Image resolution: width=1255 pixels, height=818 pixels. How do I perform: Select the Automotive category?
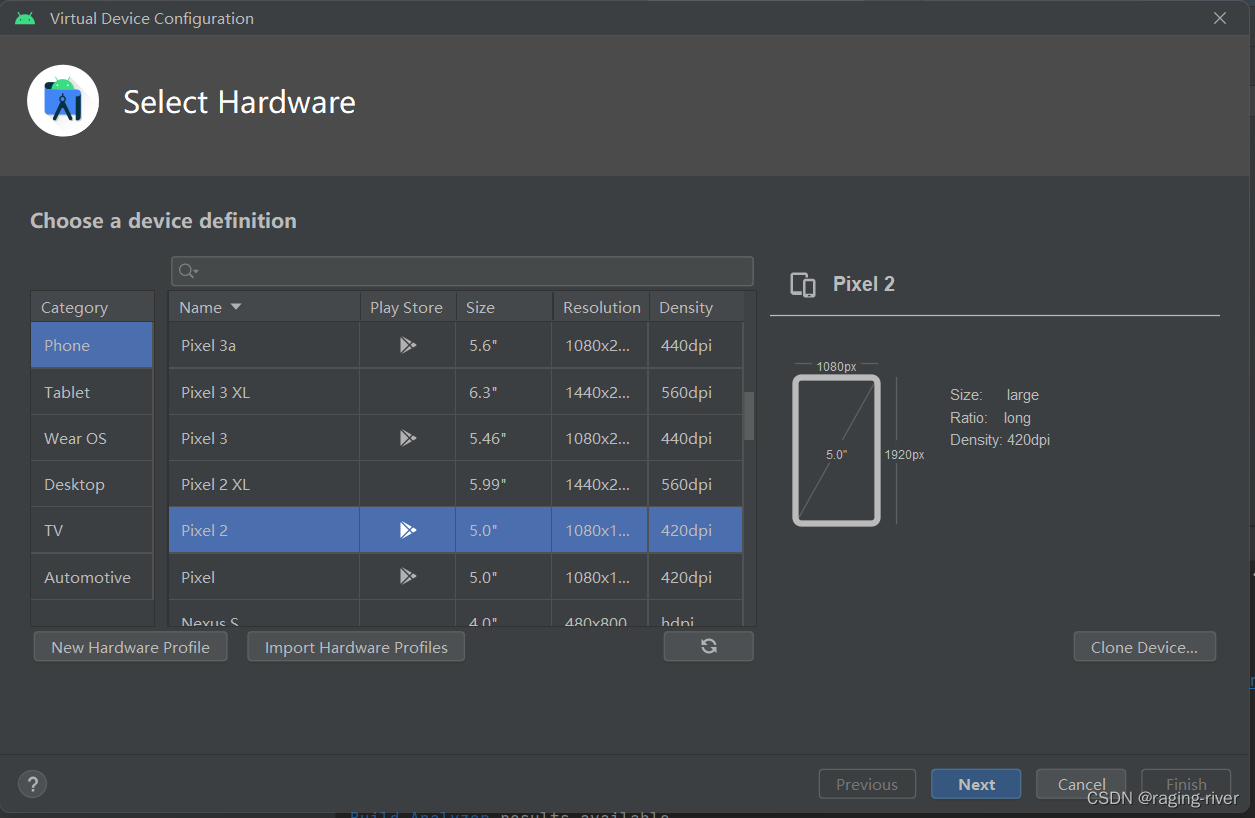click(92, 577)
